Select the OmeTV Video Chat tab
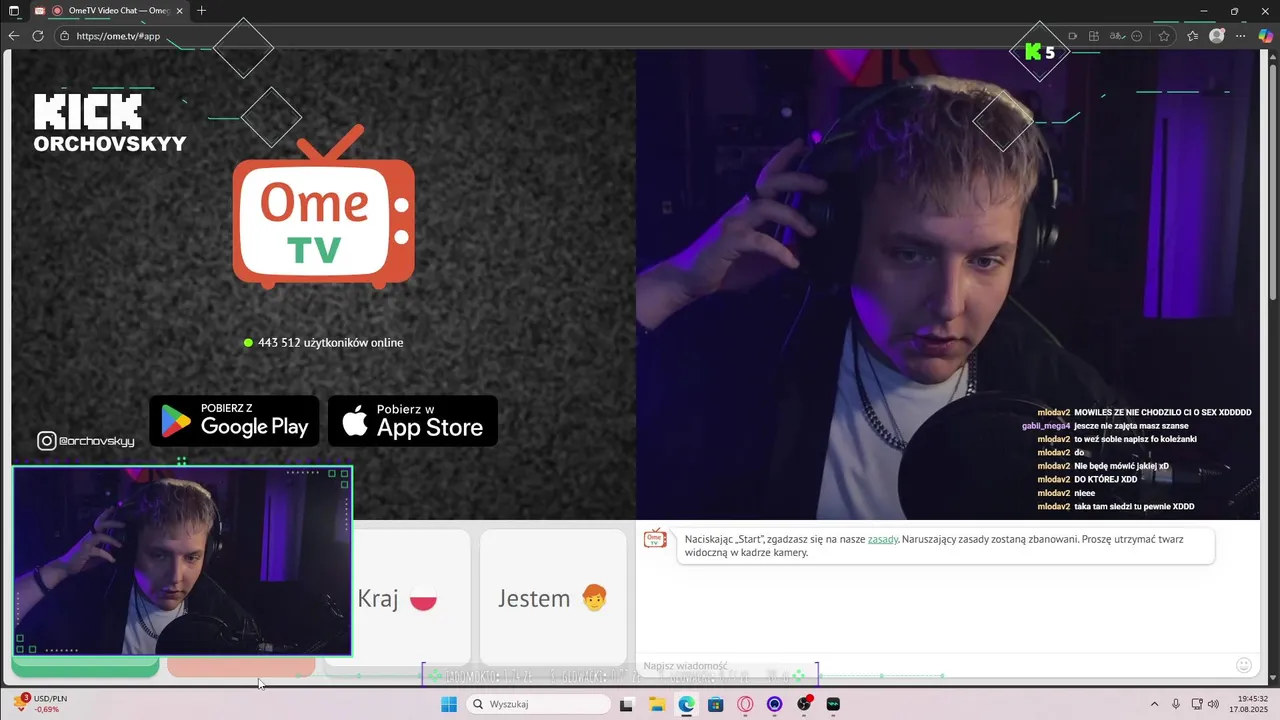This screenshot has width=1280, height=720. [x=110, y=11]
